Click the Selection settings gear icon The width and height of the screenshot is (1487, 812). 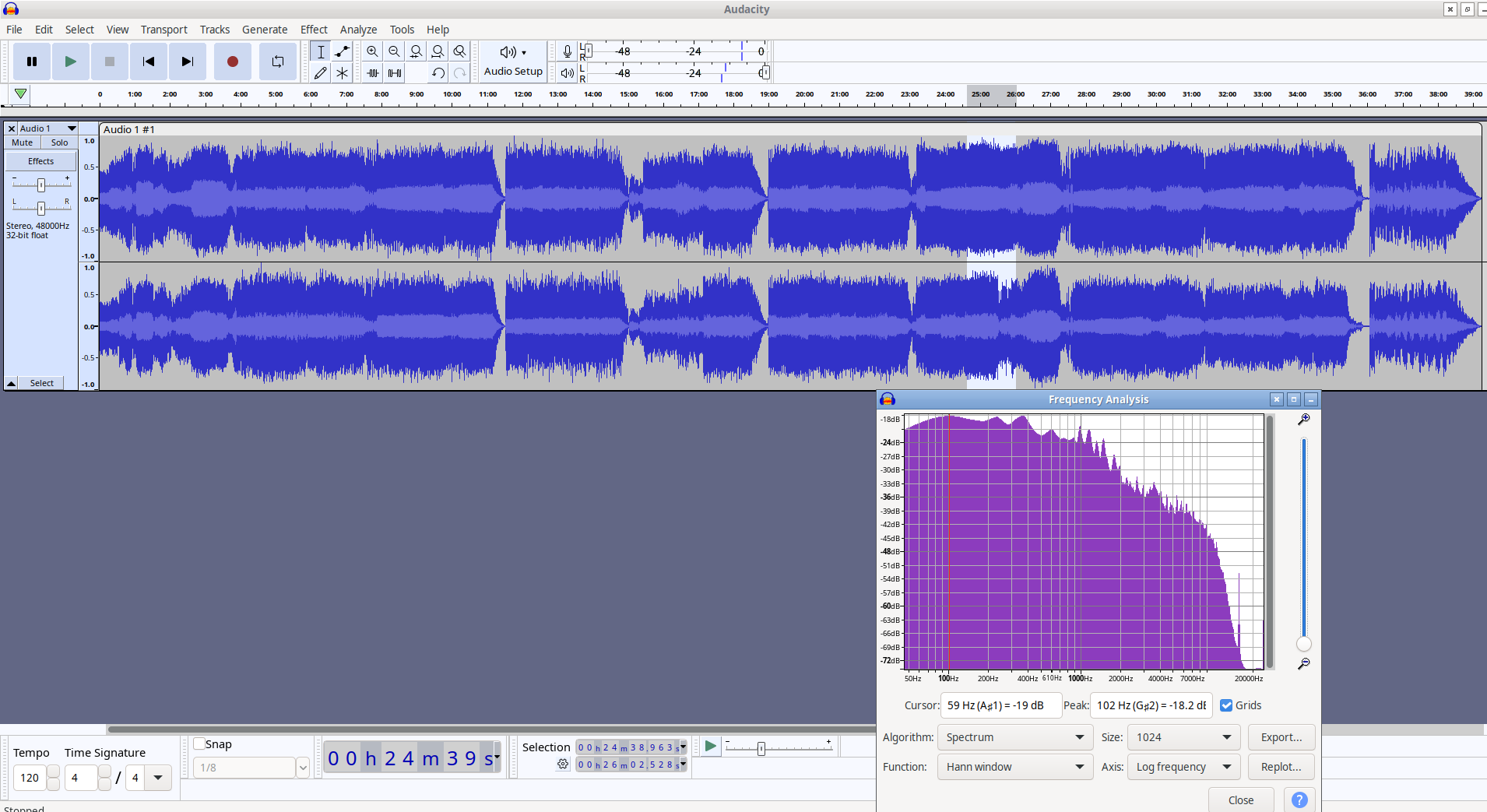pos(563,765)
